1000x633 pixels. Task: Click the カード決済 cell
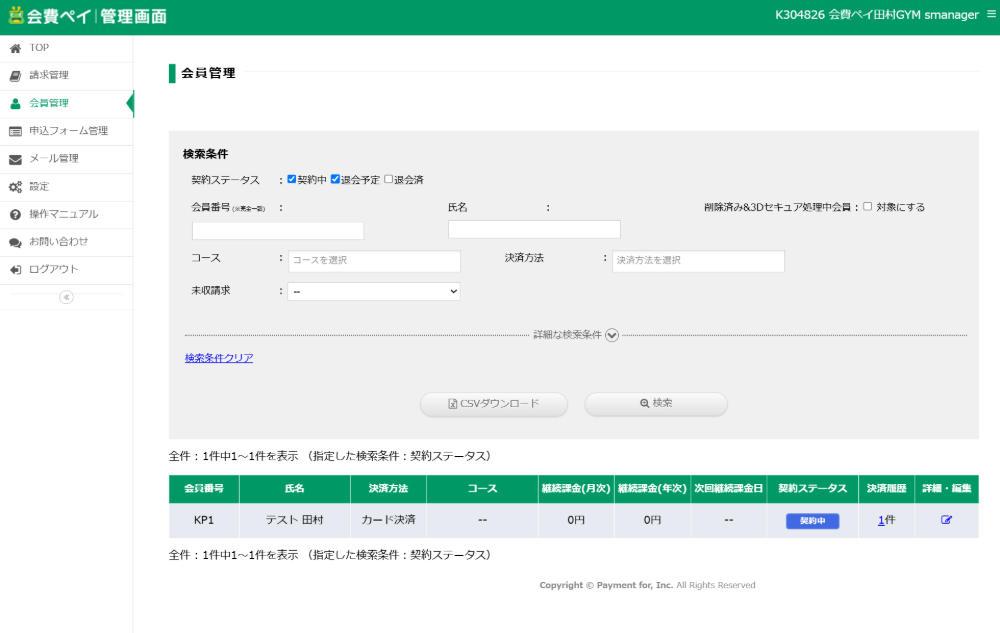(388, 520)
